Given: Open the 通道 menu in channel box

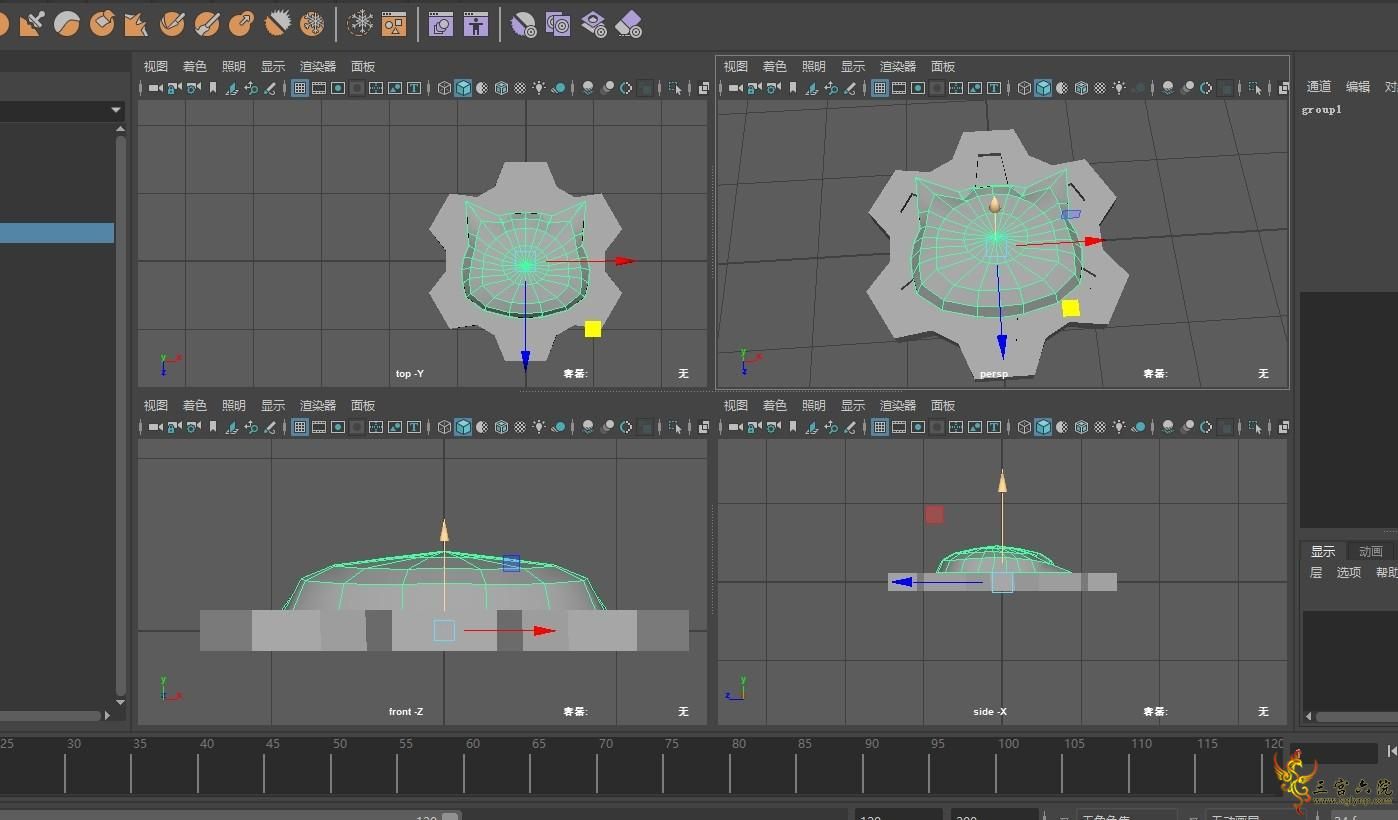Looking at the screenshot, I should [1319, 86].
